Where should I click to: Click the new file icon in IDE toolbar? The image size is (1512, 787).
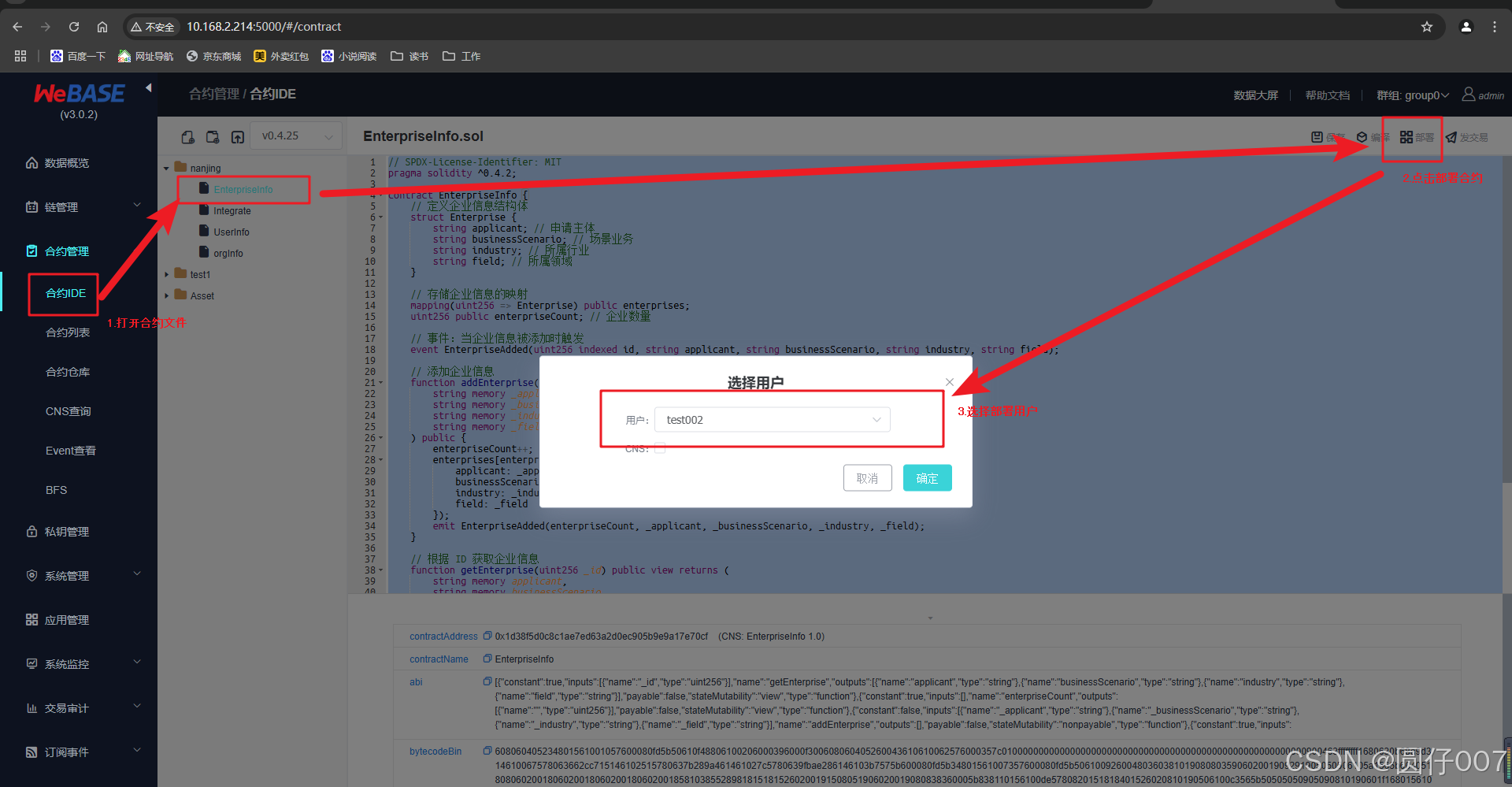[x=188, y=137]
